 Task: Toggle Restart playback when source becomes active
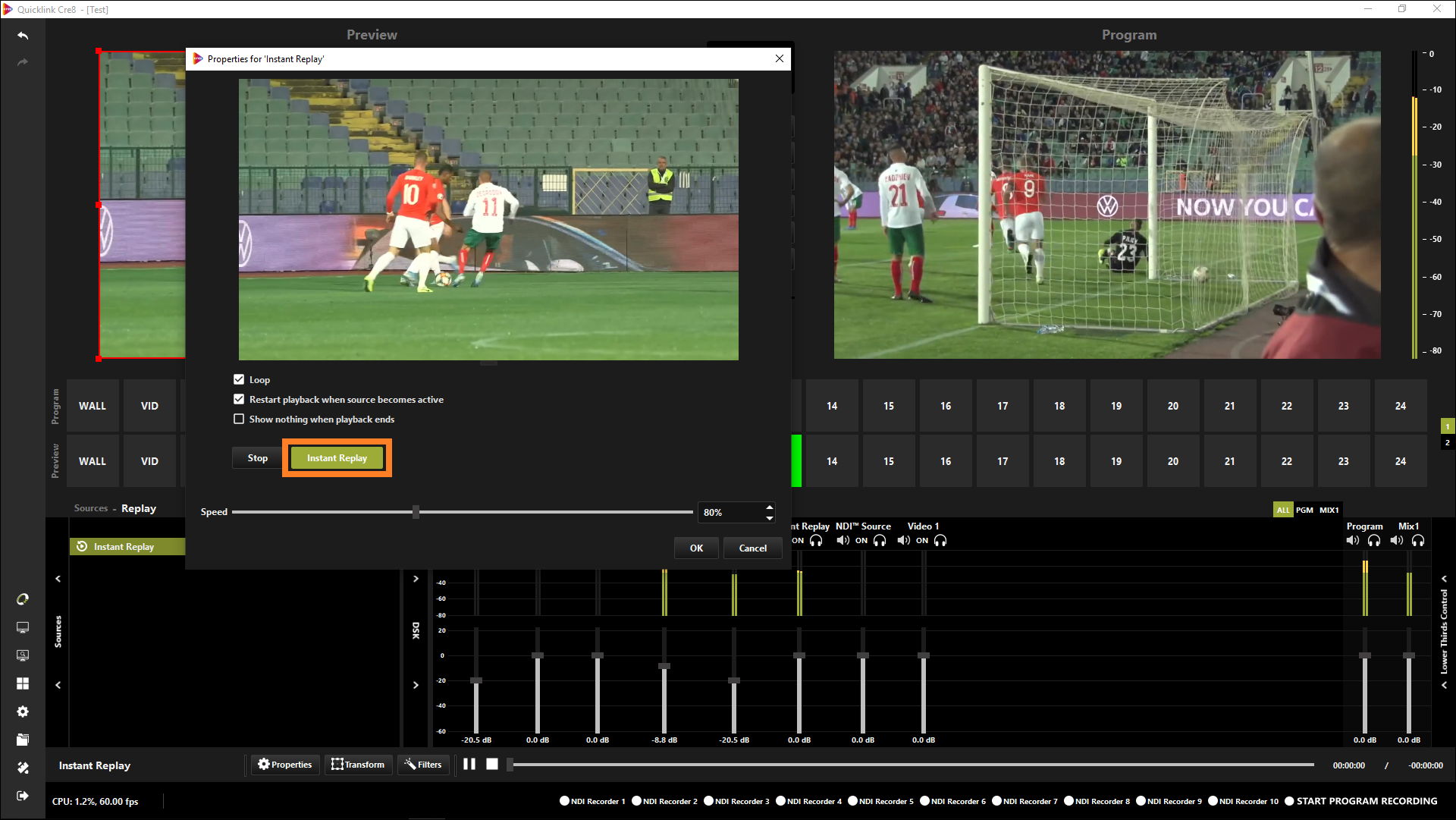click(239, 399)
